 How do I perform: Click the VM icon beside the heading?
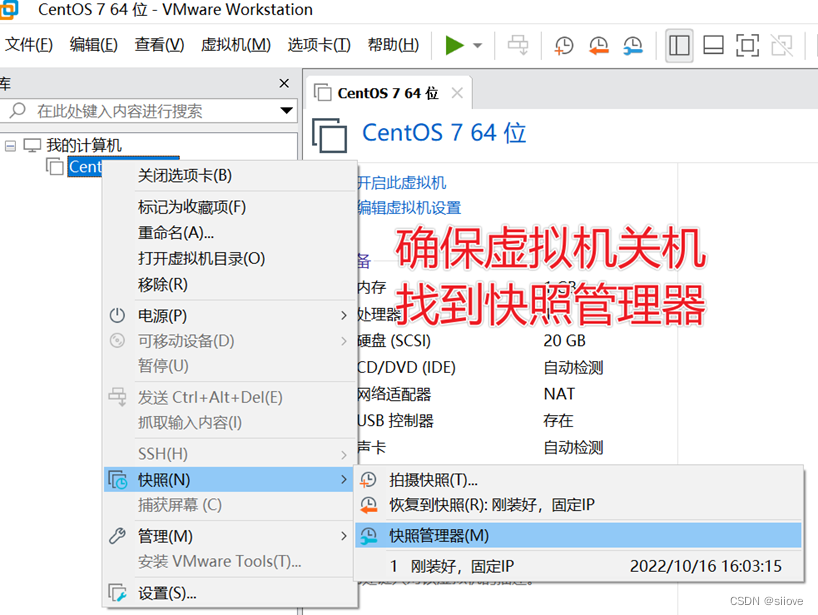click(330, 135)
